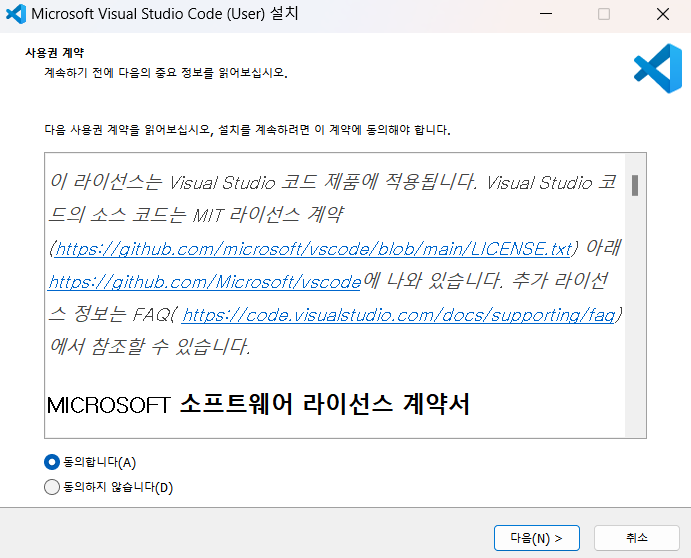Image resolution: width=691 pixels, height=558 pixels.
Task: Open the code.visualstudio.com FAQ link
Action: click(x=398, y=315)
